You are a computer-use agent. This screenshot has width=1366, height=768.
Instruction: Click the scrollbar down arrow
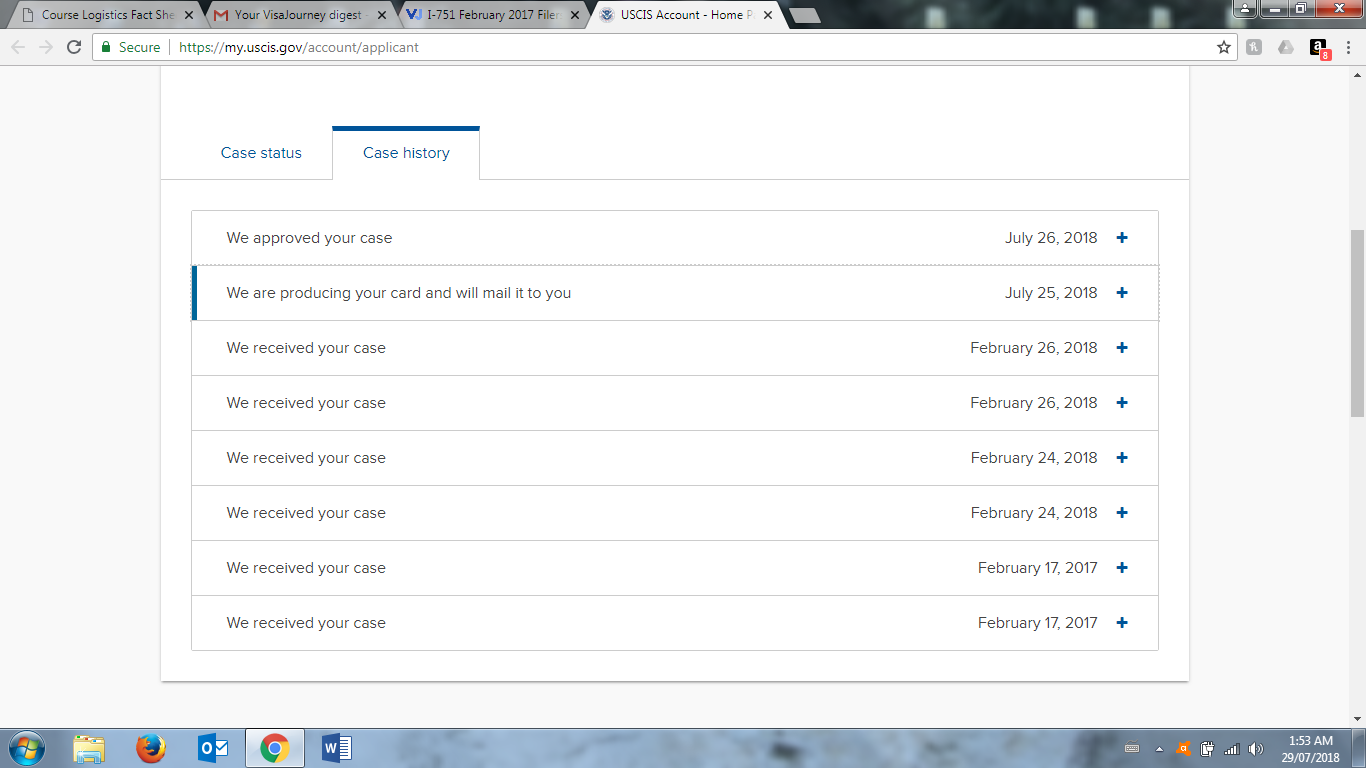[1357, 720]
